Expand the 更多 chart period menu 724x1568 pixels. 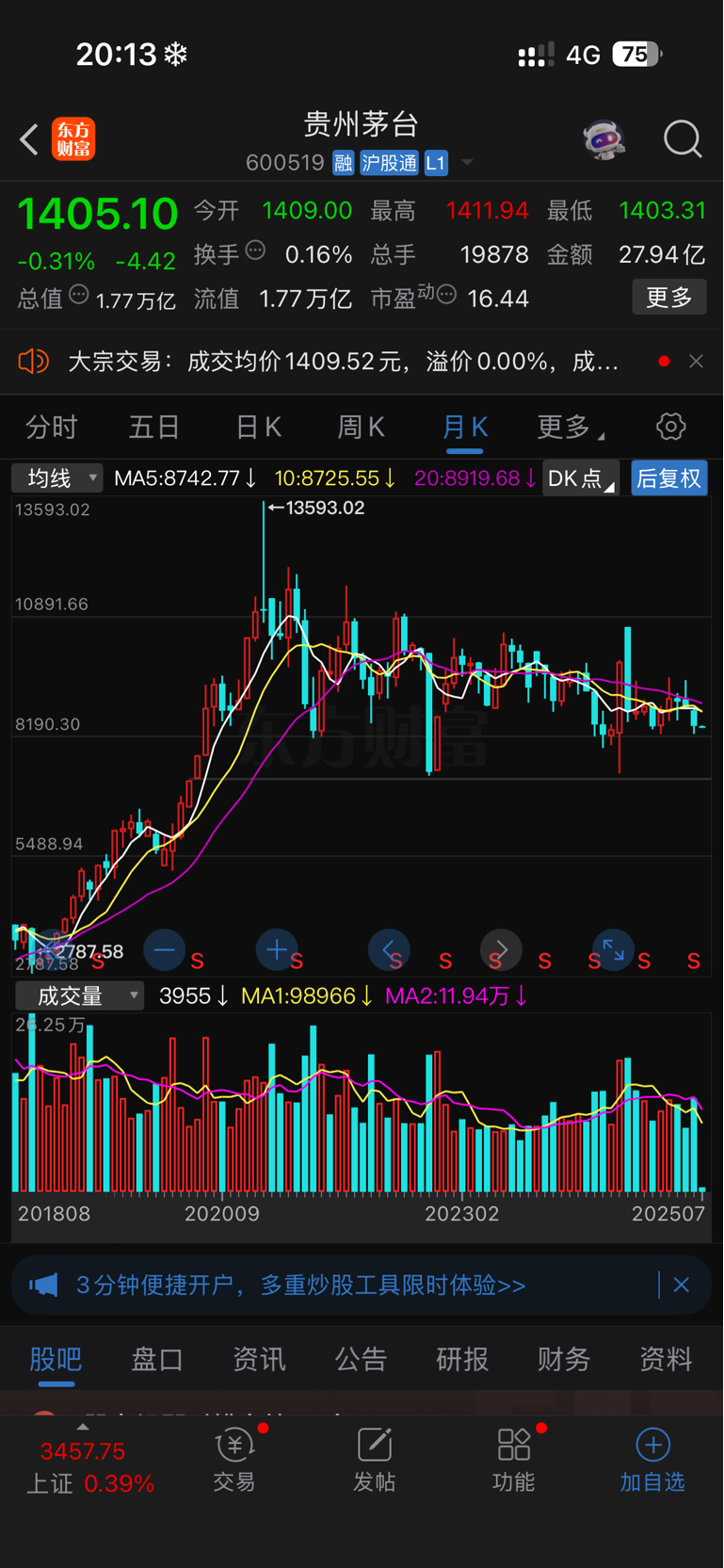[x=570, y=428]
